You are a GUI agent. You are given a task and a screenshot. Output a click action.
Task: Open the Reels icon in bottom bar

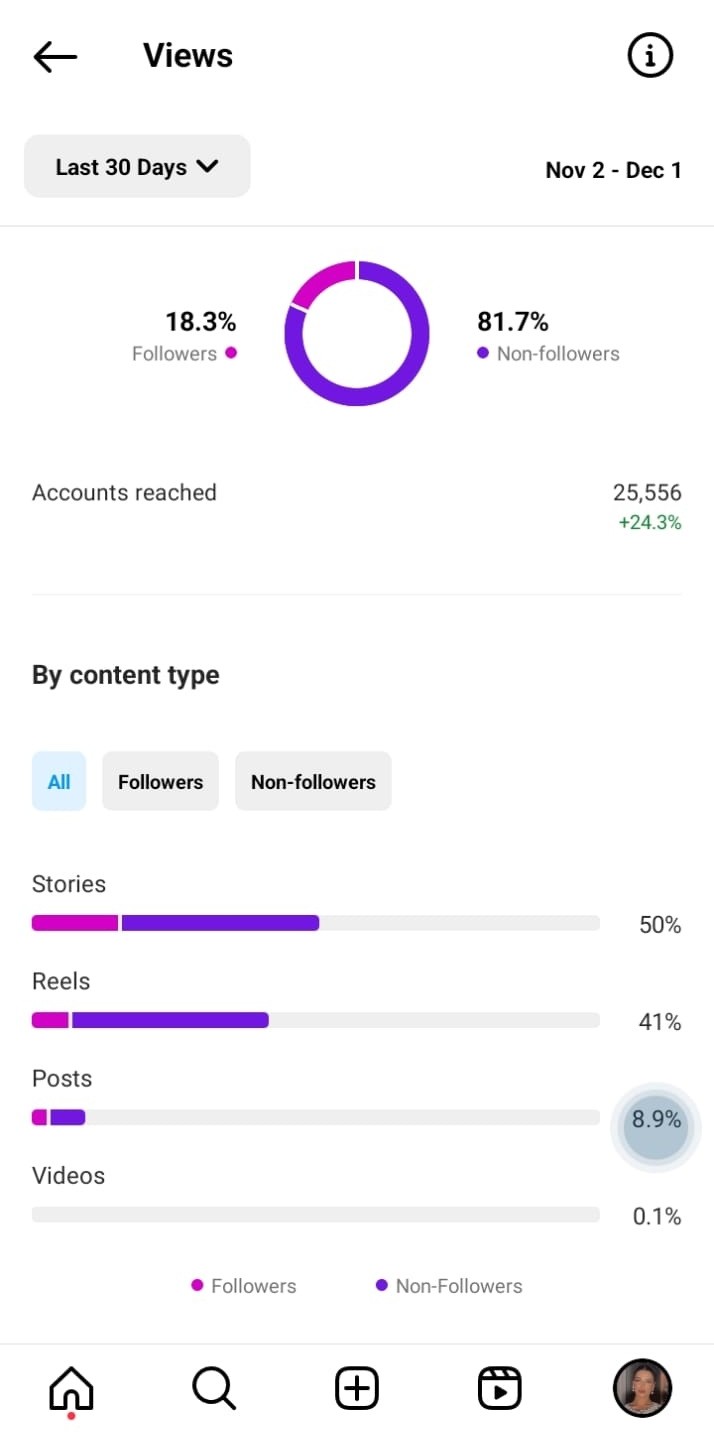[499, 1389]
